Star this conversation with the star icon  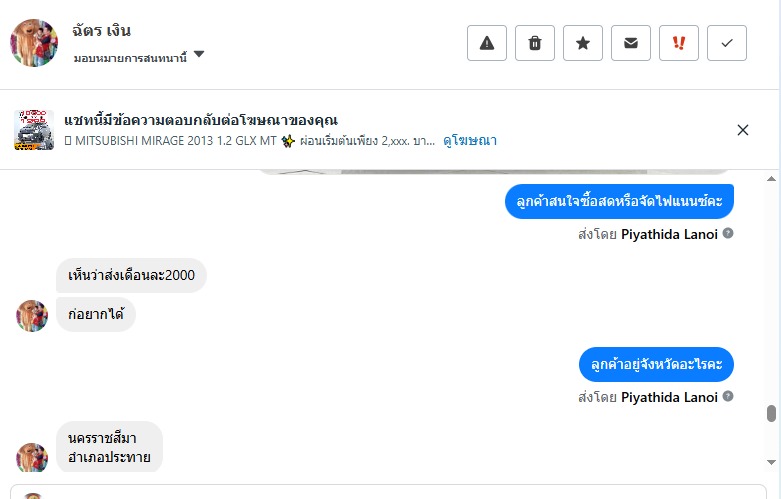pos(583,43)
